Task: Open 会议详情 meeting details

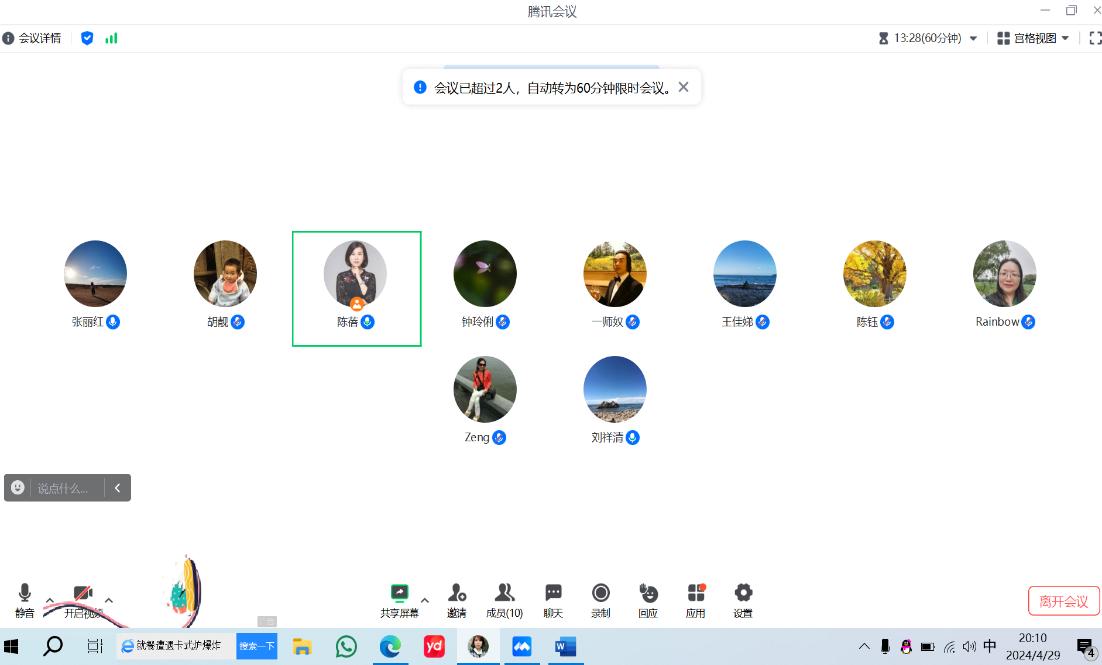Action: point(32,38)
